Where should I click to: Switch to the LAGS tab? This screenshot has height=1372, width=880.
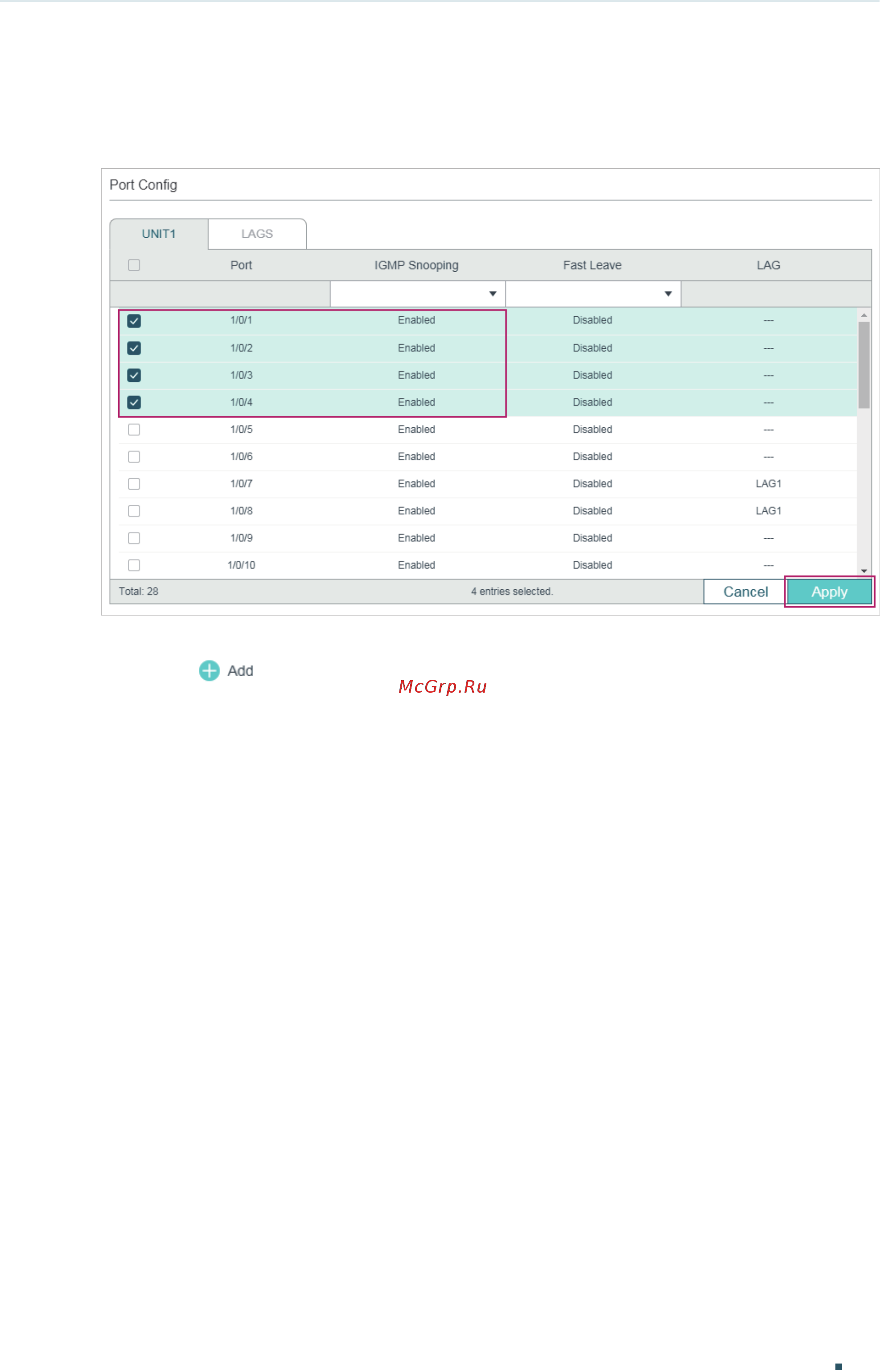(257, 234)
